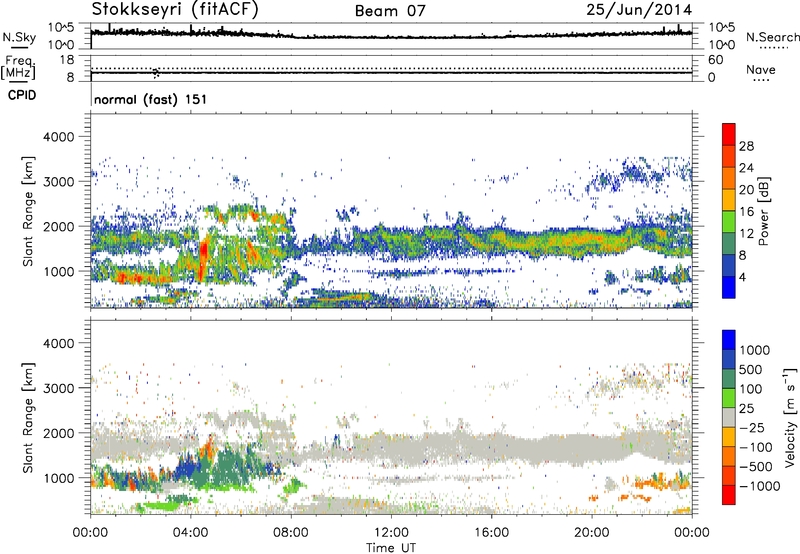The height and width of the screenshot is (554, 800).
Task: Click the 04:00 time tick label
Action: pos(190,533)
